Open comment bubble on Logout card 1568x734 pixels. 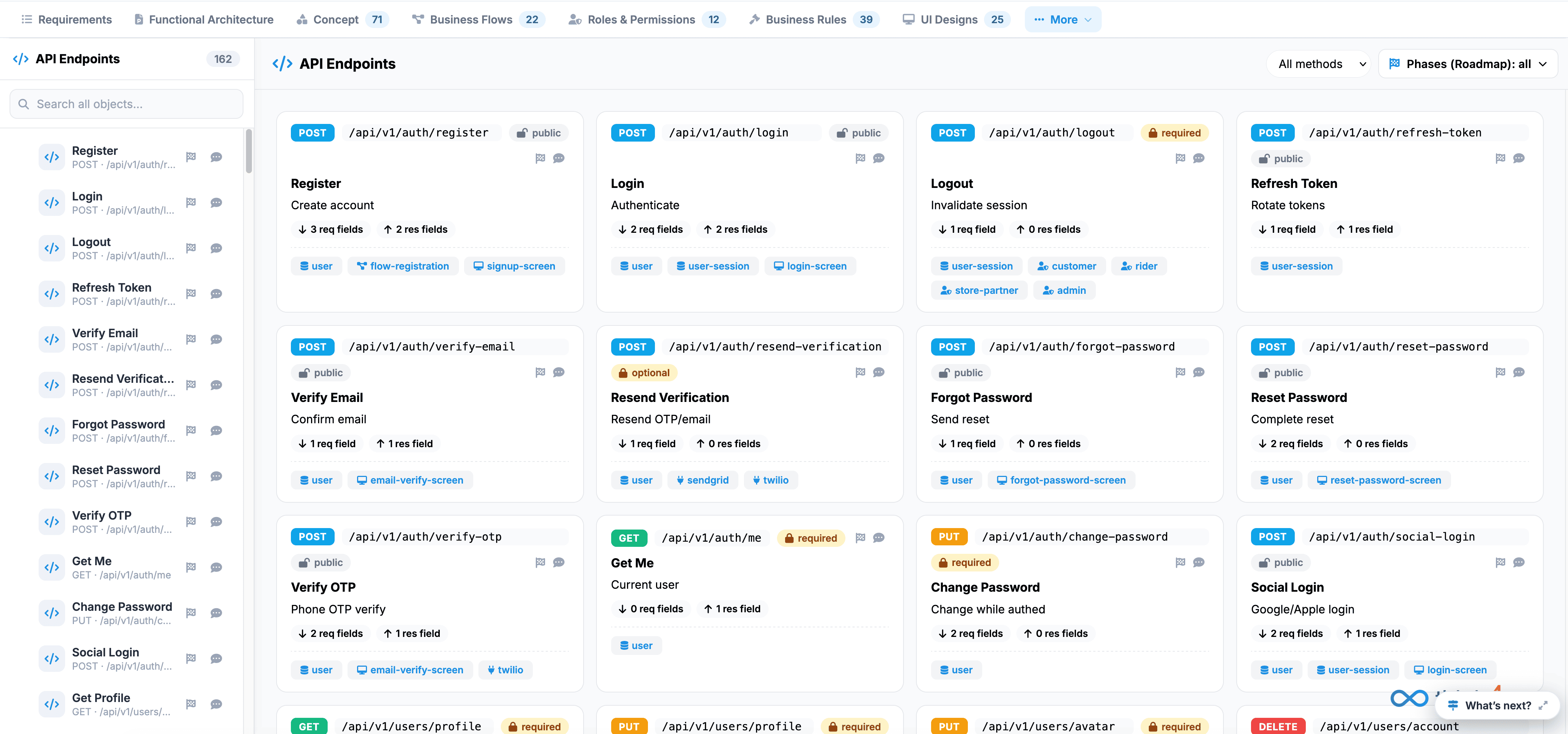coord(1199,158)
